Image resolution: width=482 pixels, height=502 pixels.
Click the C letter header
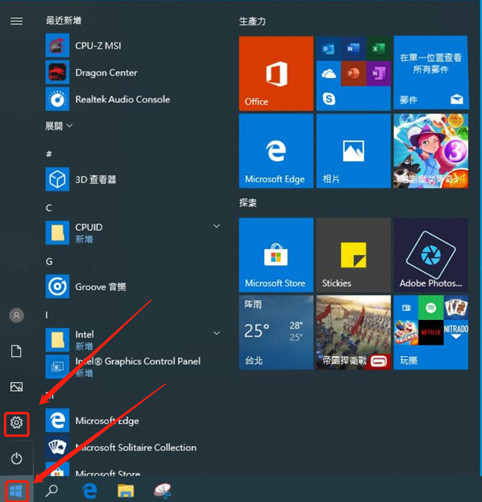[x=49, y=208]
